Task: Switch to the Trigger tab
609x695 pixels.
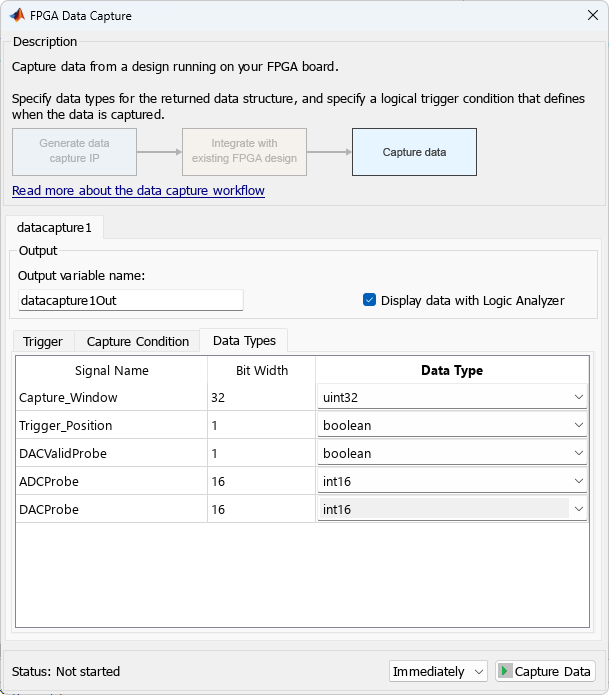Action: pos(43,341)
